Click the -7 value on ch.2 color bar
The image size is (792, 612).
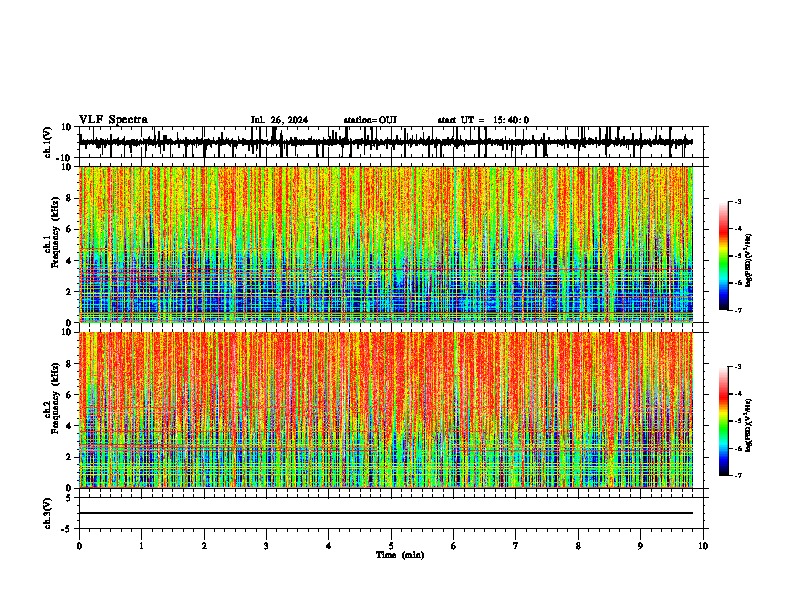(x=737, y=475)
